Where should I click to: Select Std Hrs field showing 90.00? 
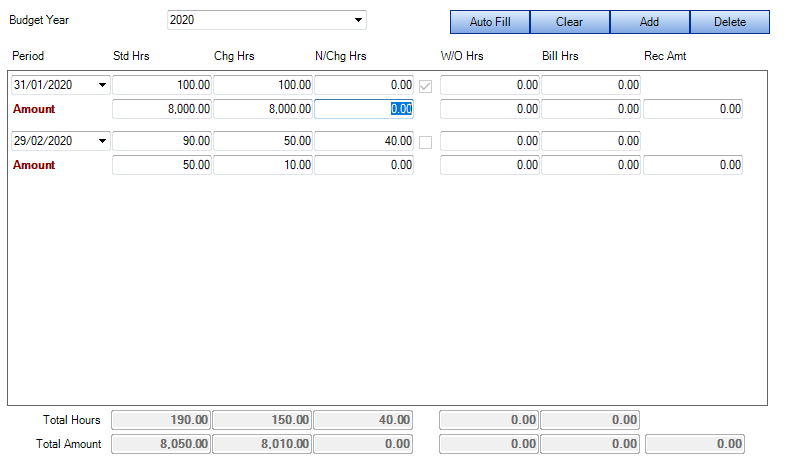click(x=162, y=141)
